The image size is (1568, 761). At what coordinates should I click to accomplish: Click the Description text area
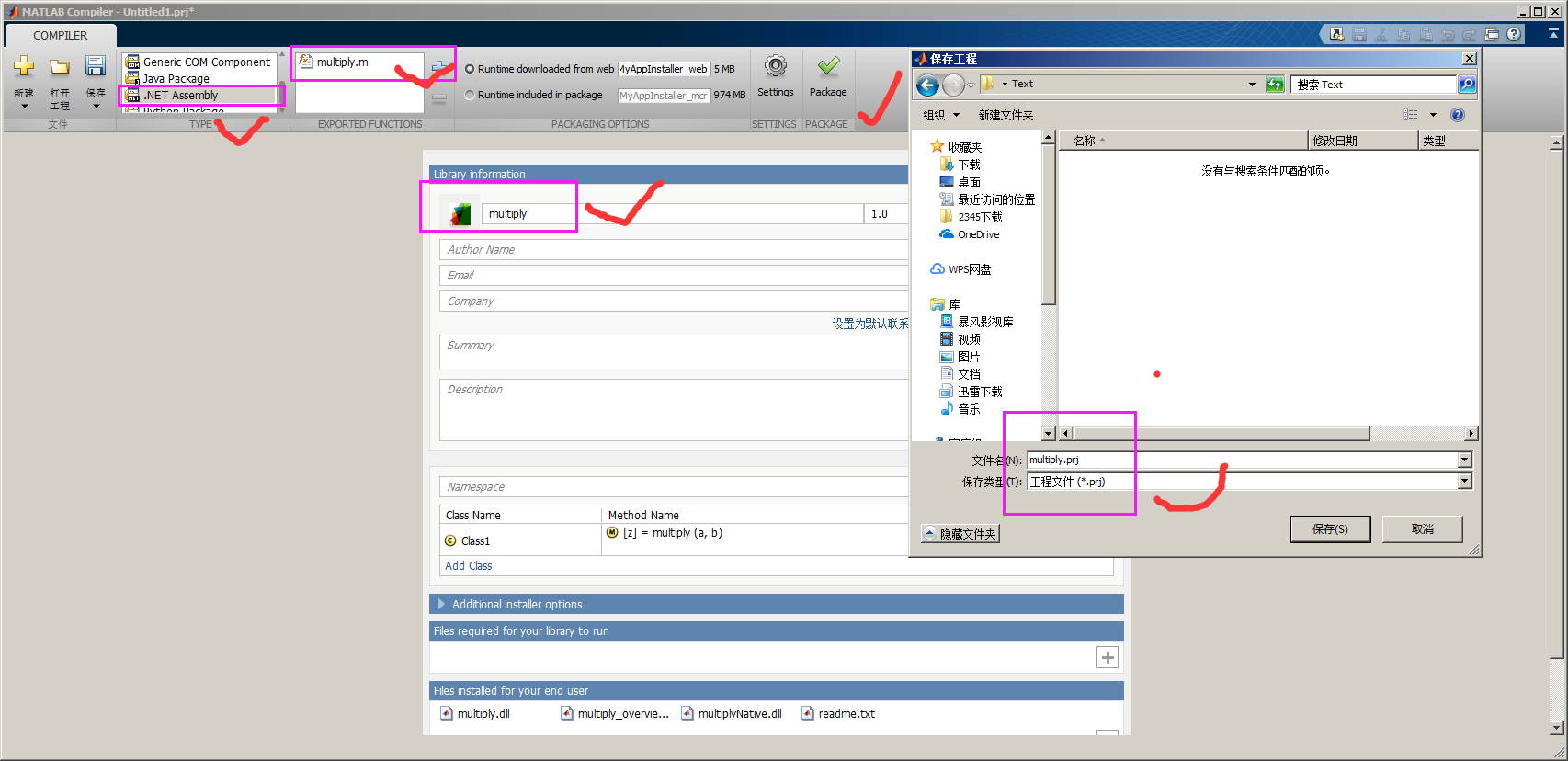(674, 410)
